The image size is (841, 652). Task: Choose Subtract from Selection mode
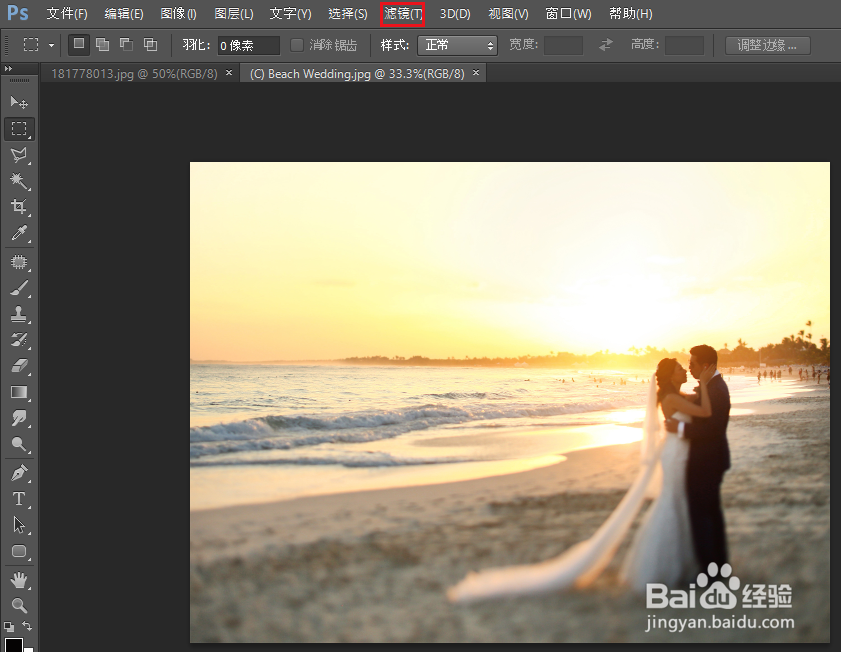point(126,45)
